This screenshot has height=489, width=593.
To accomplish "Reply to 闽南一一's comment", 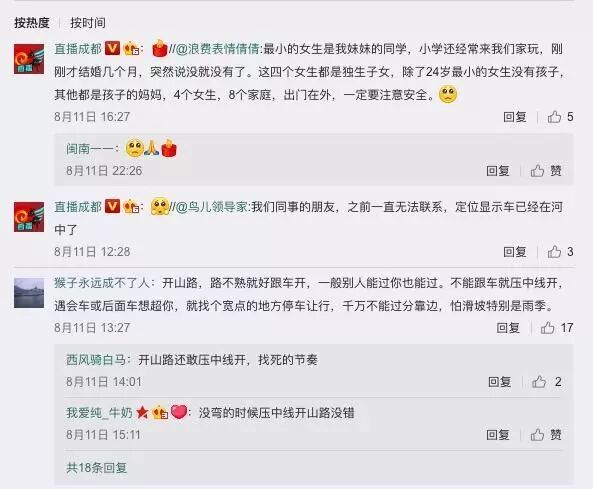I will click(x=498, y=171).
